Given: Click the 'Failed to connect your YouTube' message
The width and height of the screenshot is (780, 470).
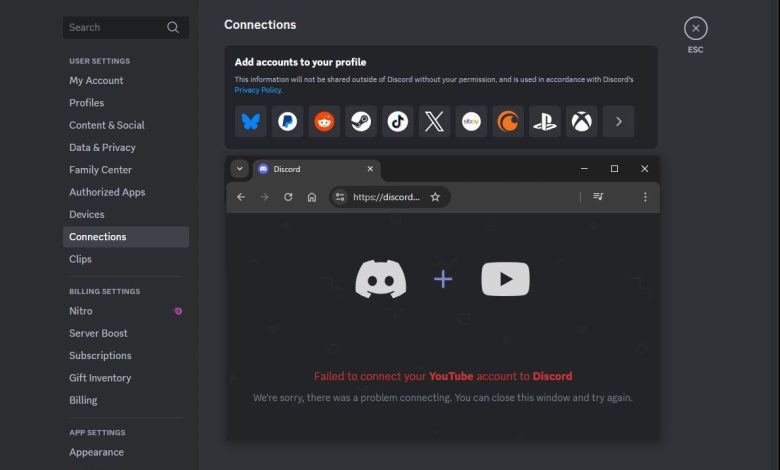Looking at the screenshot, I should pyautogui.click(x=443, y=376).
